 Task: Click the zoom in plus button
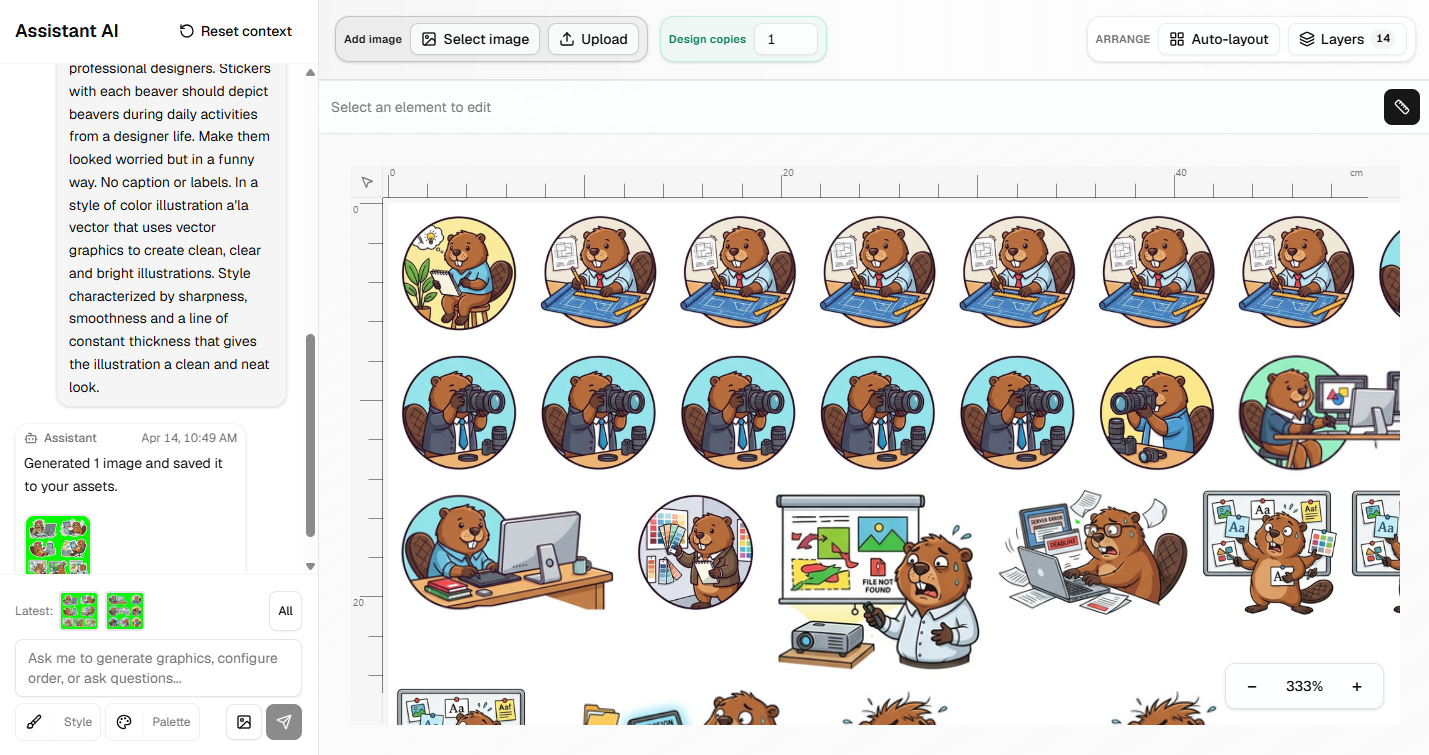pos(1357,686)
